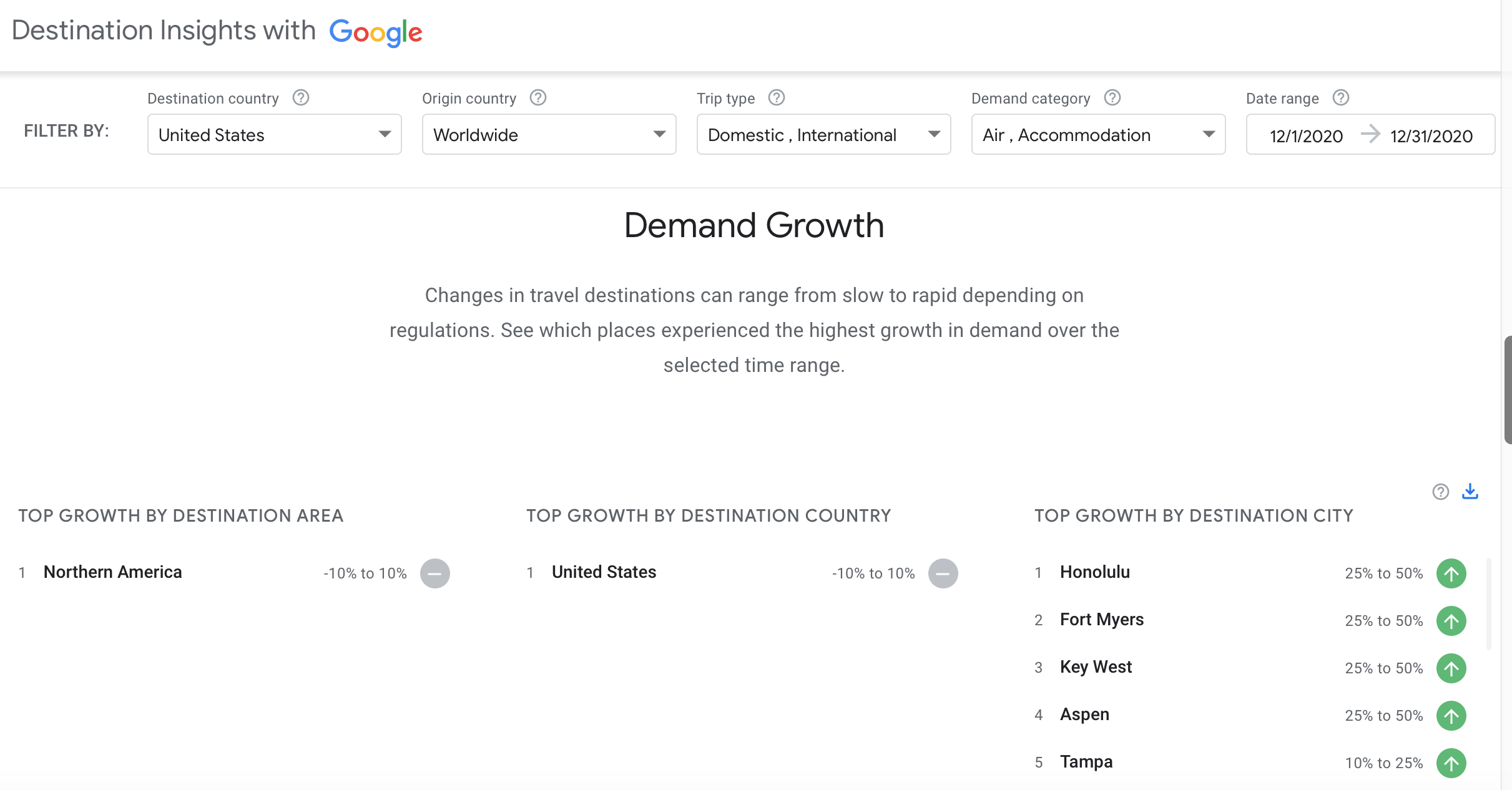This screenshot has width=1512, height=790.
Task: Download the demand growth data
Action: (x=1470, y=492)
